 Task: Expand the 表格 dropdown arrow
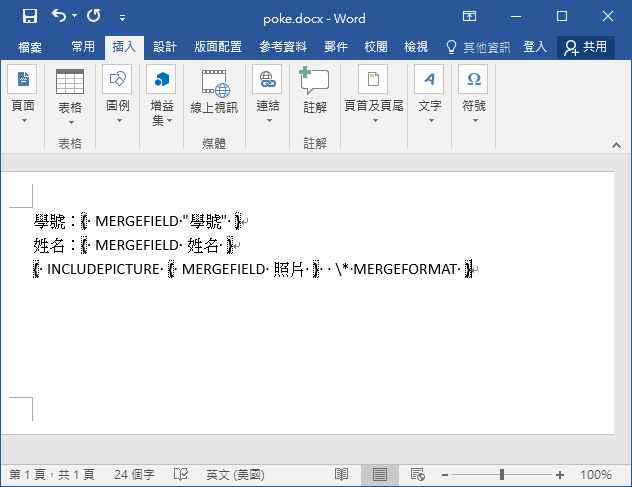coord(71,122)
